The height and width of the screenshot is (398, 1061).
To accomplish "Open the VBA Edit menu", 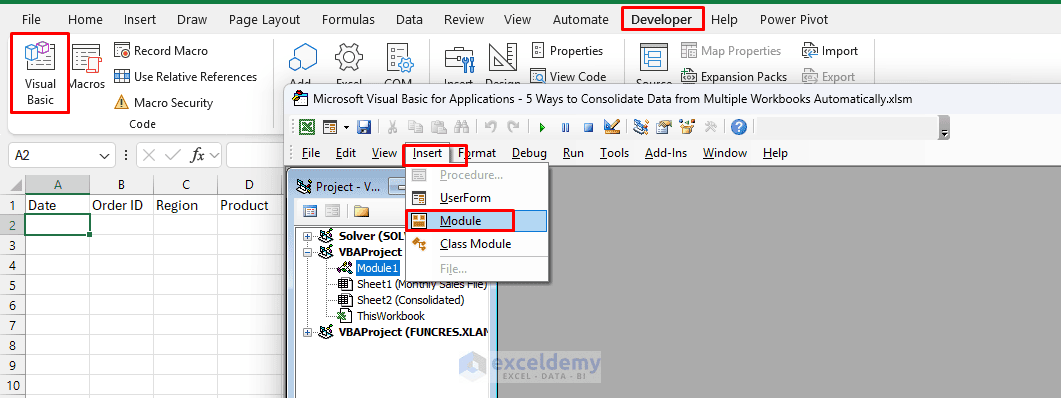I will [346, 153].
